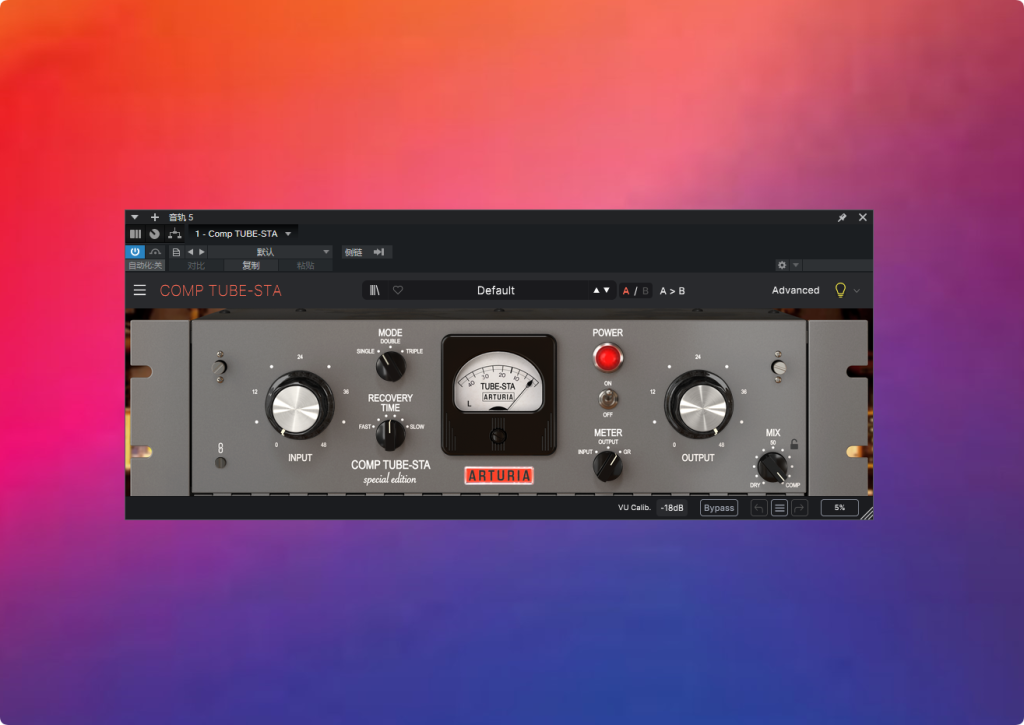
Task: Grab the striped resize handle corner
Action: (867, 513)
